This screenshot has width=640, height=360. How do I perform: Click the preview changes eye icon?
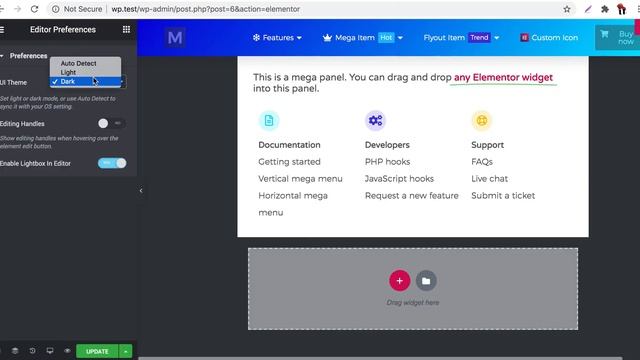click(67, 351)
